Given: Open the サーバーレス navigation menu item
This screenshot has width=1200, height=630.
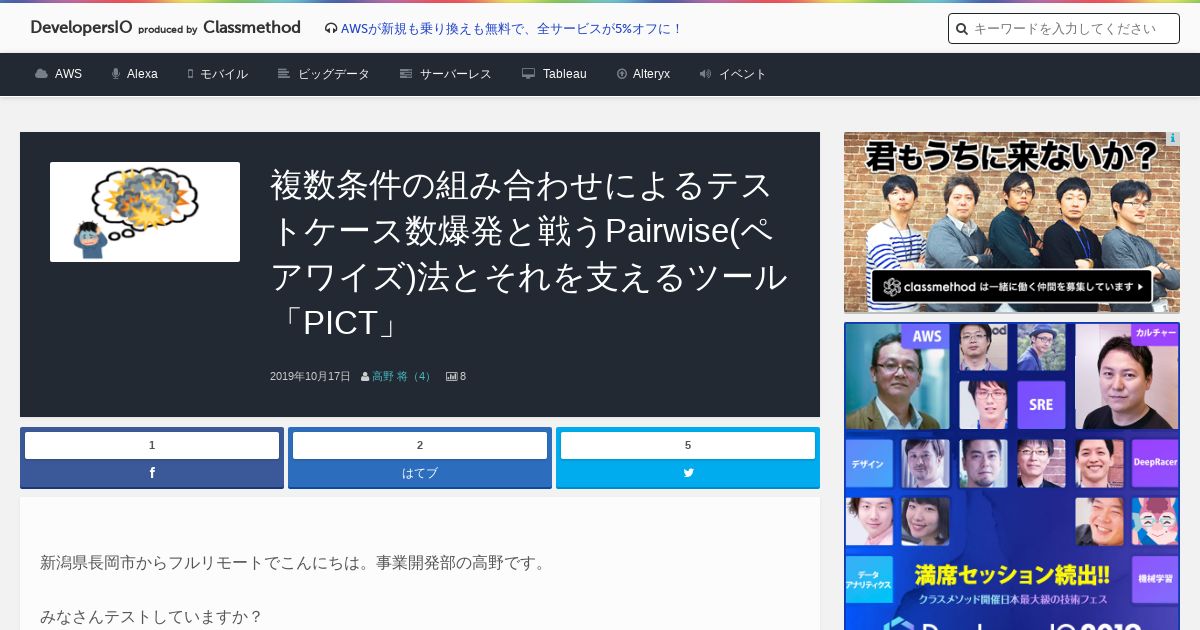Looking at the screenshot, I should [x=456, y=74].
